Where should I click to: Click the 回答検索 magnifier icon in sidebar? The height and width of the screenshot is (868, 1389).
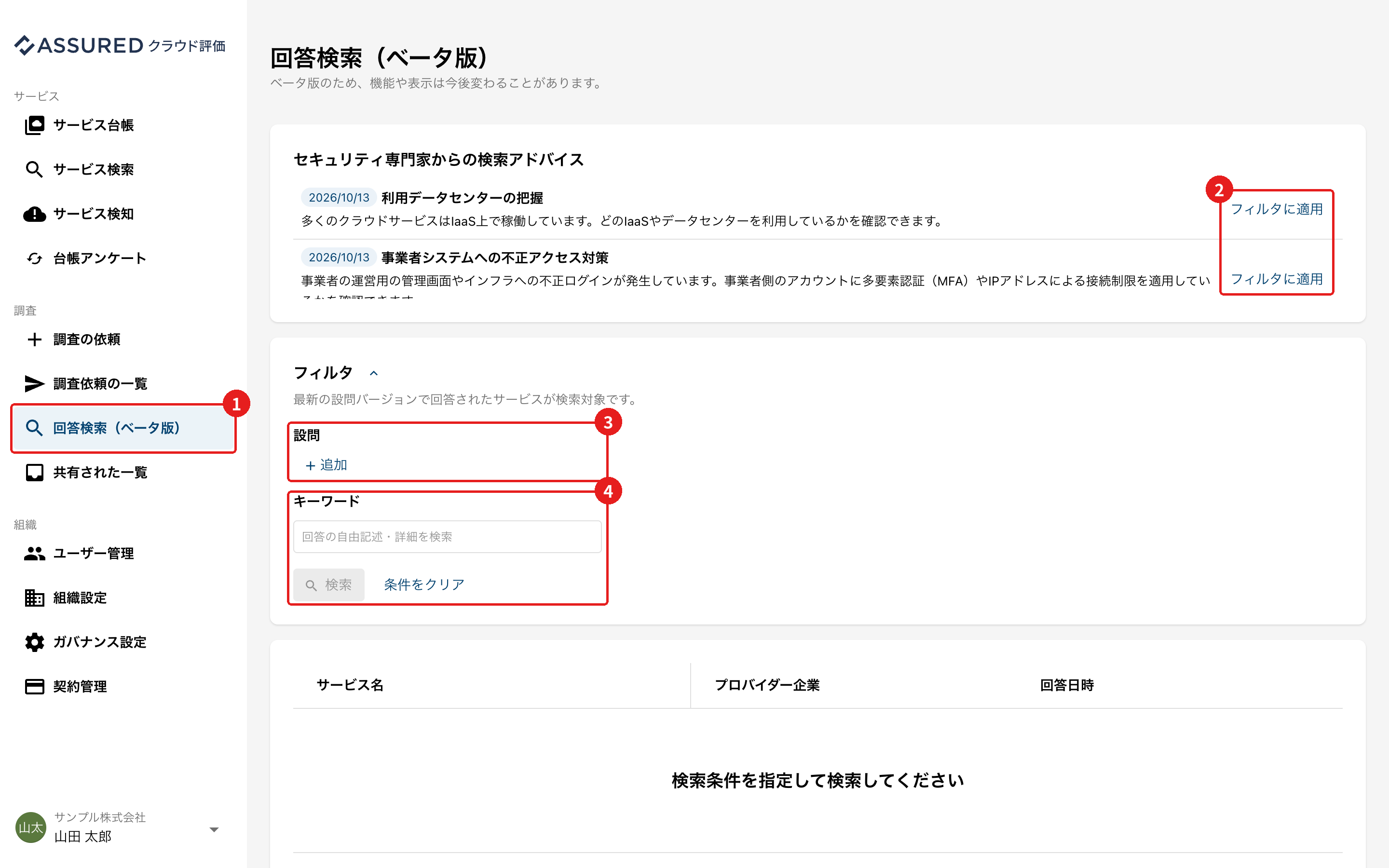pos(34,428)
